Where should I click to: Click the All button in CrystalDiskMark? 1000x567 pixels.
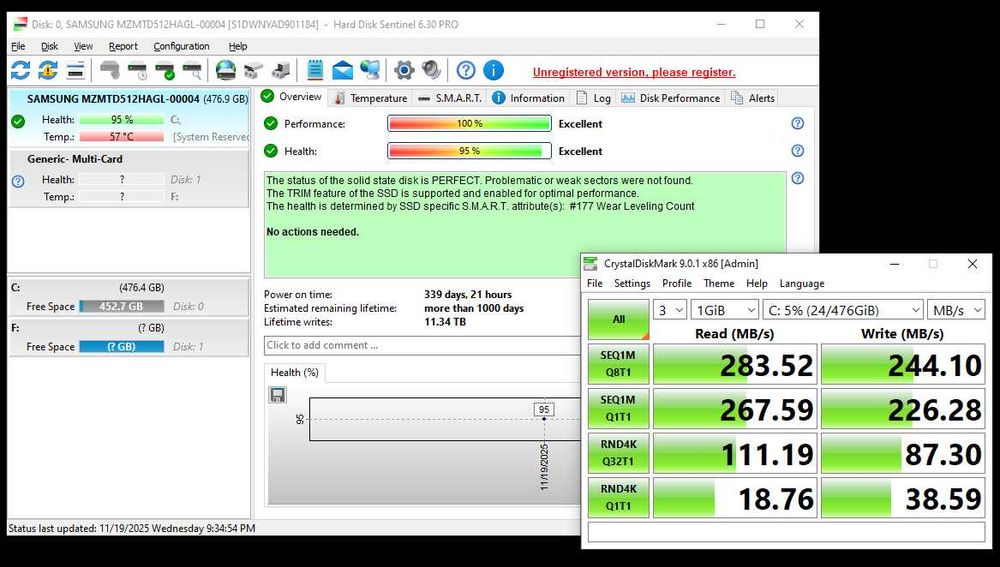[619, 319]
